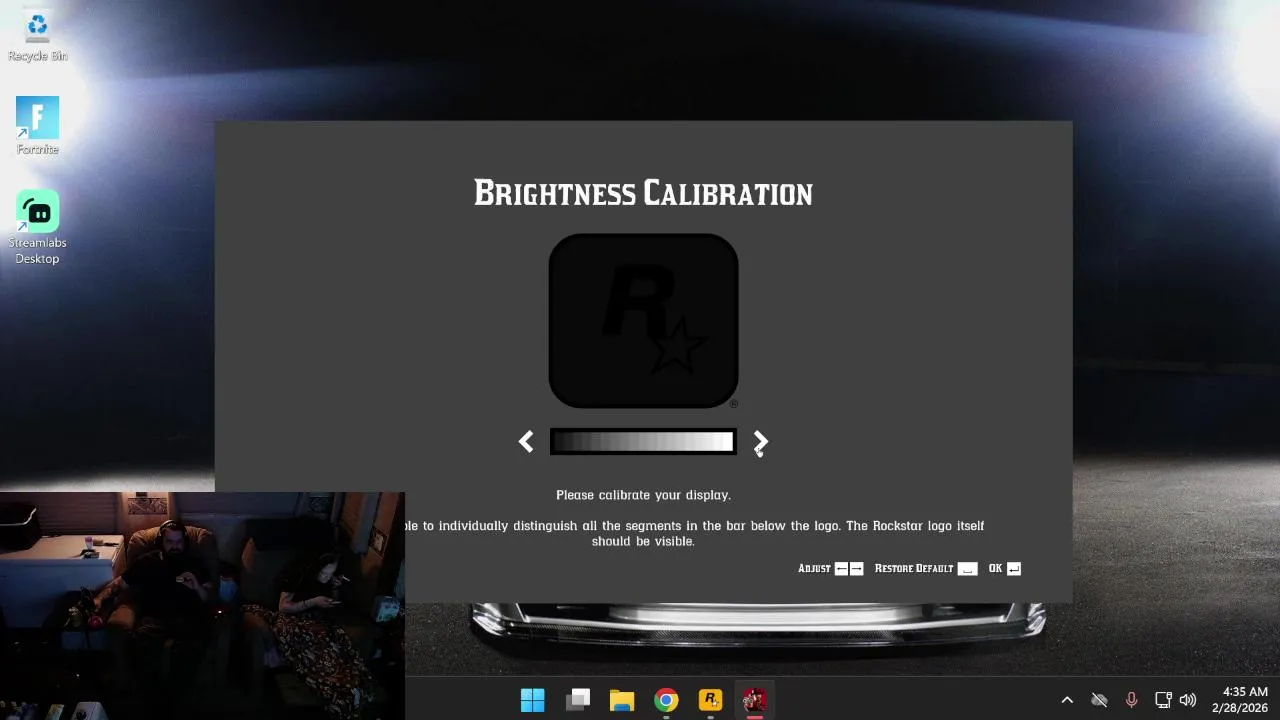The image size is (1280, 720).
Task: Open Task View in the taskbar
Action: (x=577, y=700)
